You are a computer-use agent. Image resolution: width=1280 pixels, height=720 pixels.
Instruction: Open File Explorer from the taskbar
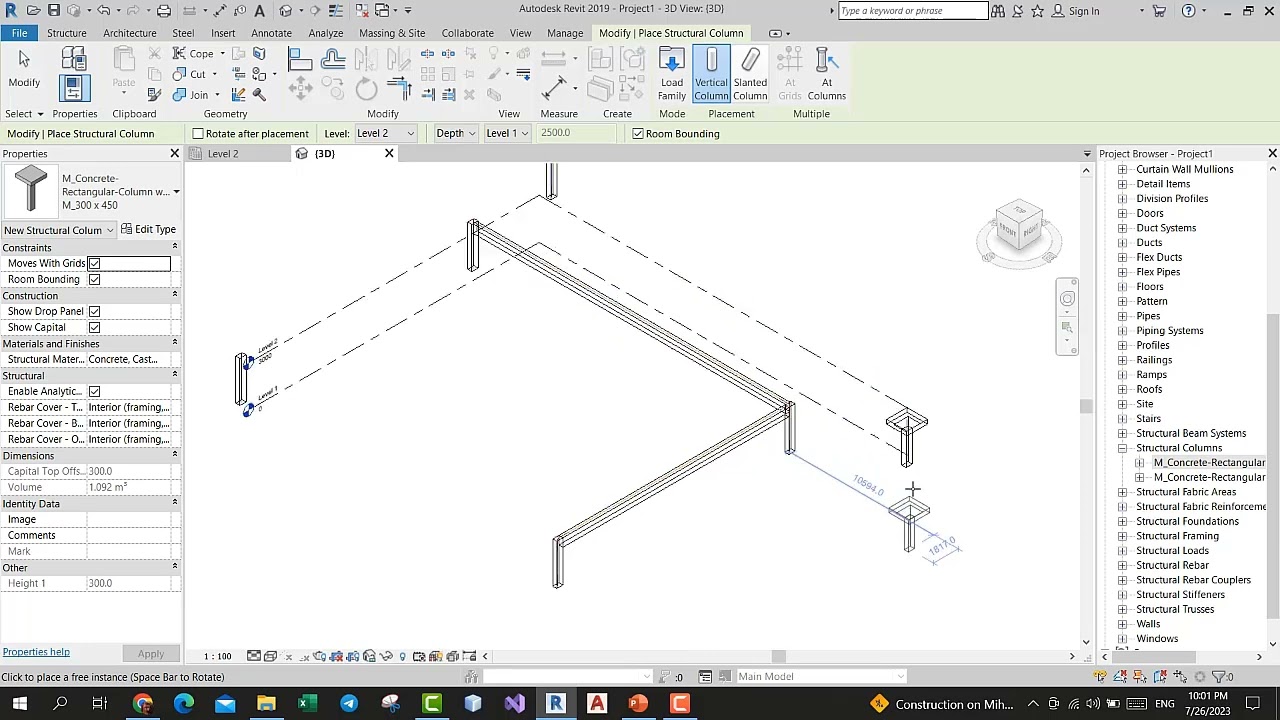click(266, 704)
